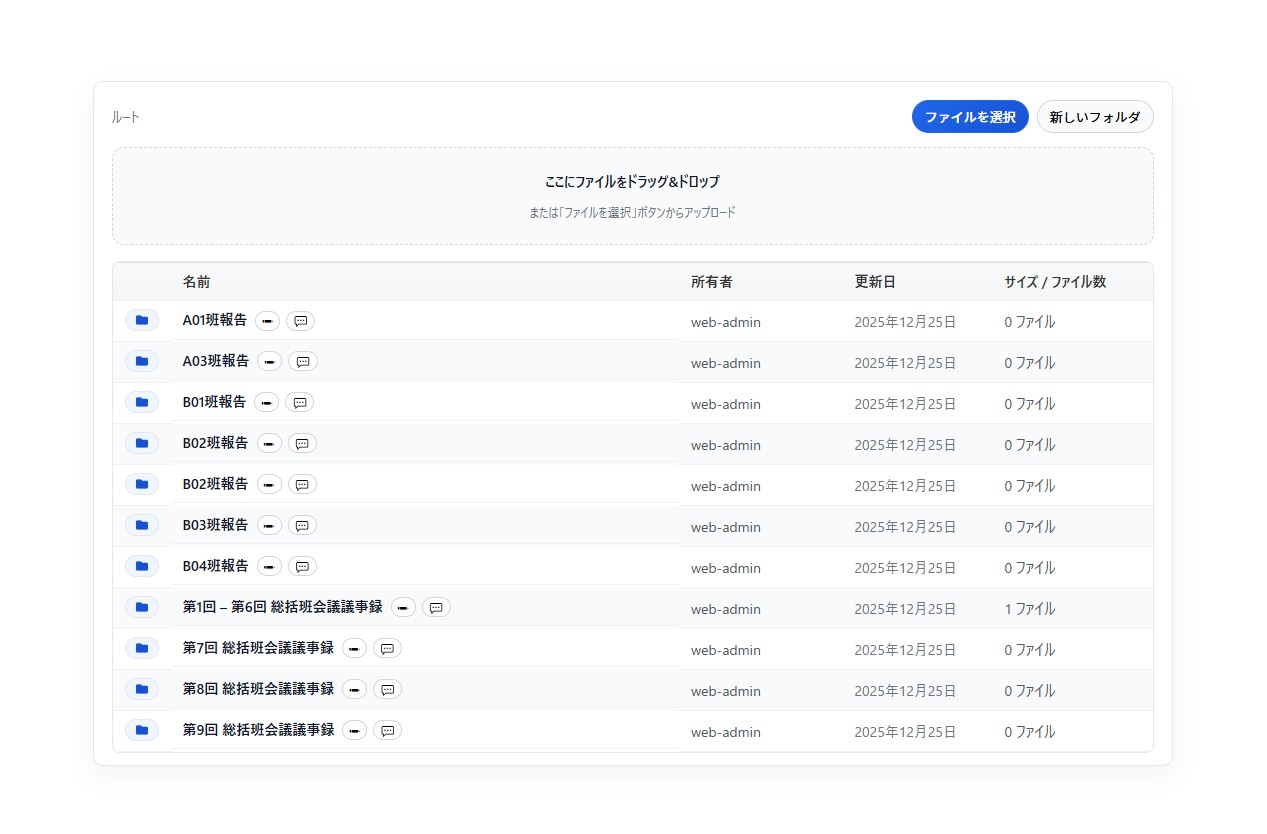Click comment icon for 第1回 – 第6回 総括班会議議事録
The image size is (1267, 834).
[436, 608]
